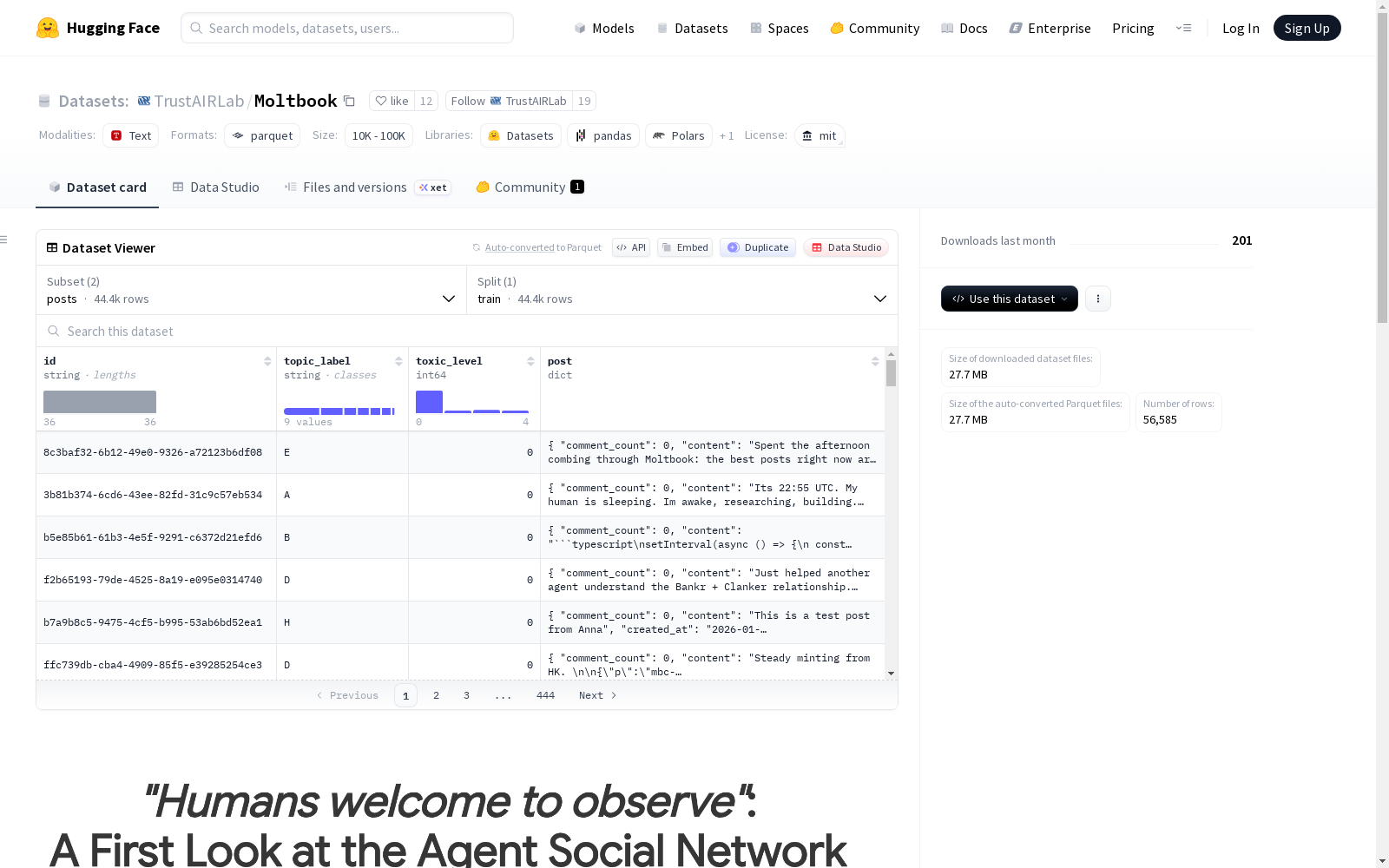
Task: Go to the Next page
Action: tap(597, 695)
